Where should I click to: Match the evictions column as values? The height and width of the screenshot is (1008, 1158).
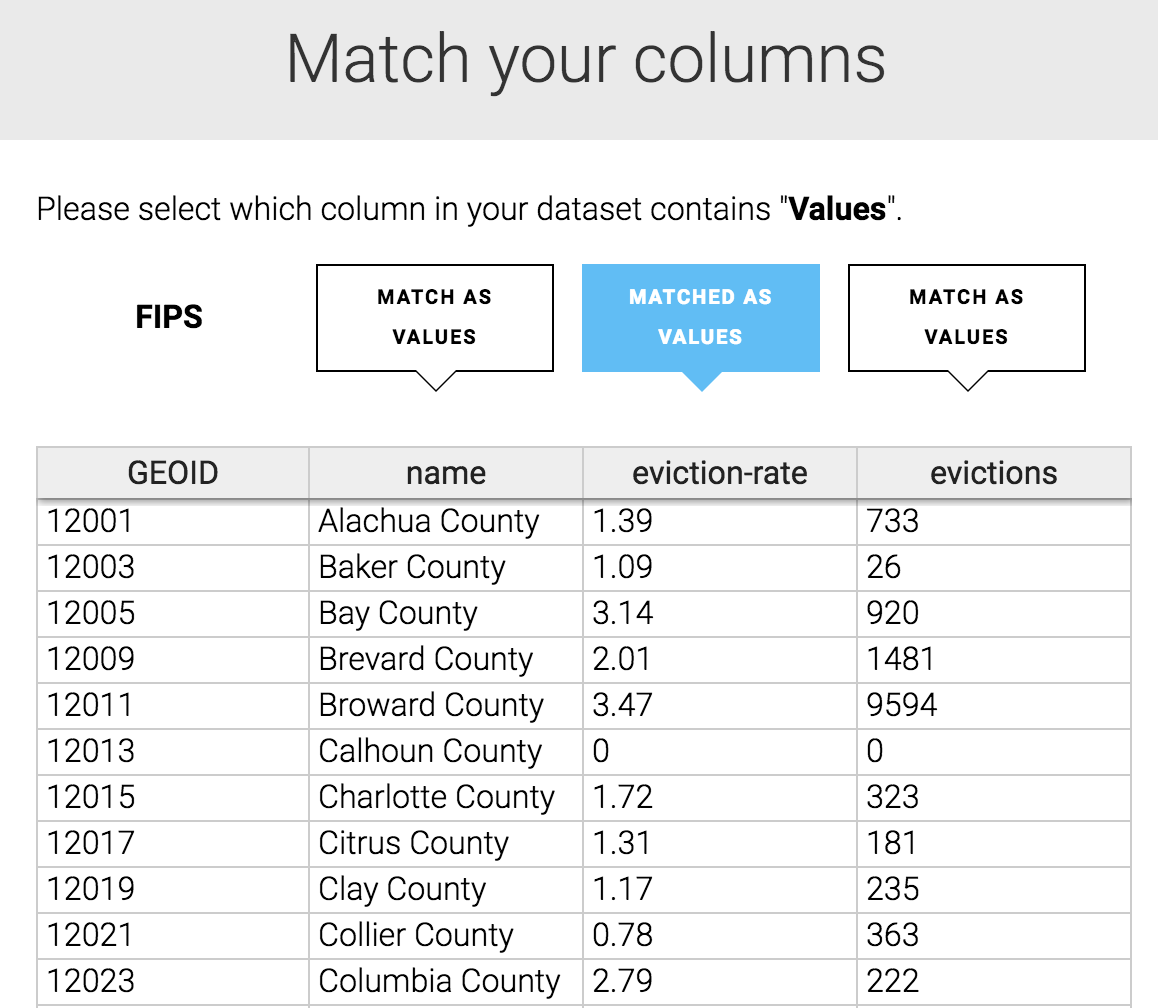(966, 317)
